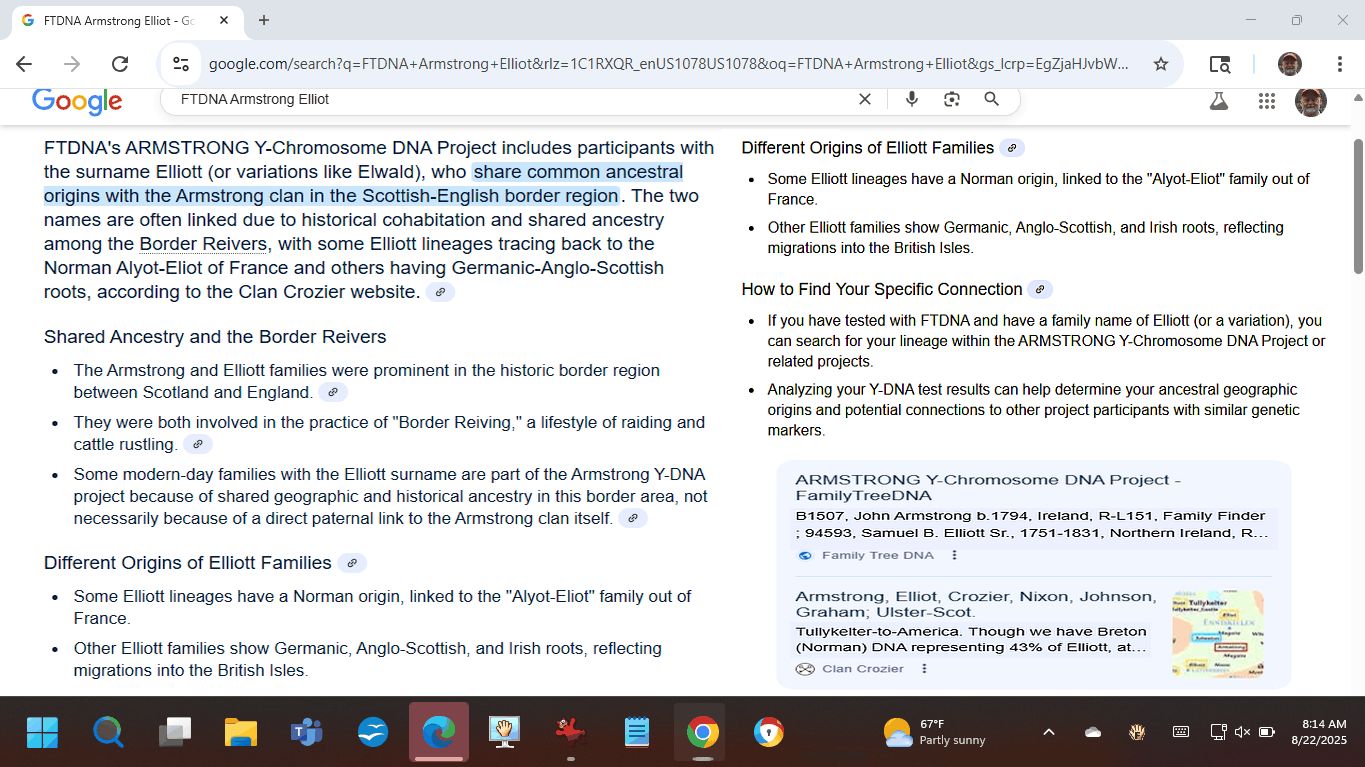Open File Explorer from the taskbar
Screen dimensions: 1365x767
click(241, 733)
